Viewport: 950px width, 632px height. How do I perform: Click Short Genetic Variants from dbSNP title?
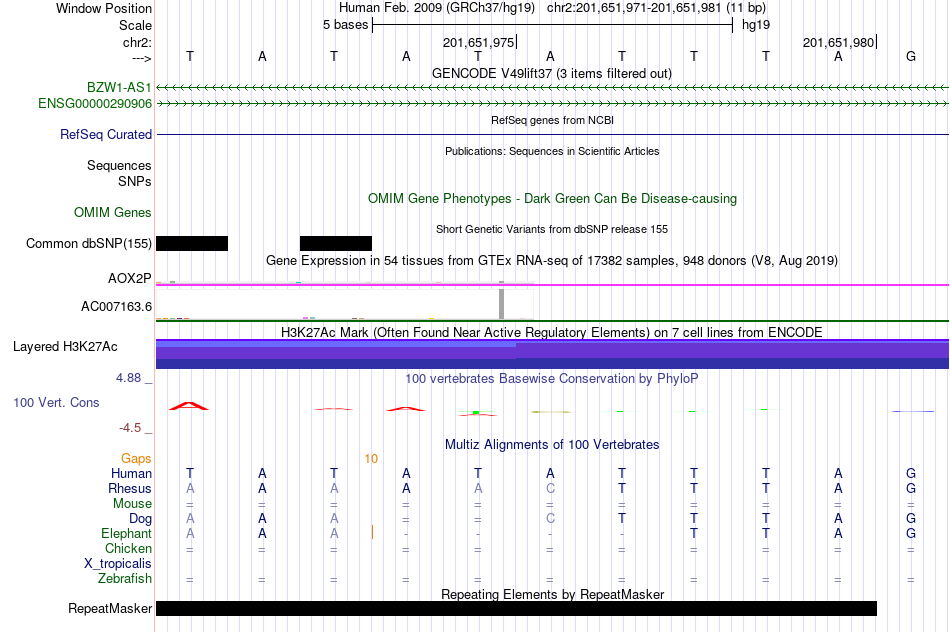(x=552, y=229)
